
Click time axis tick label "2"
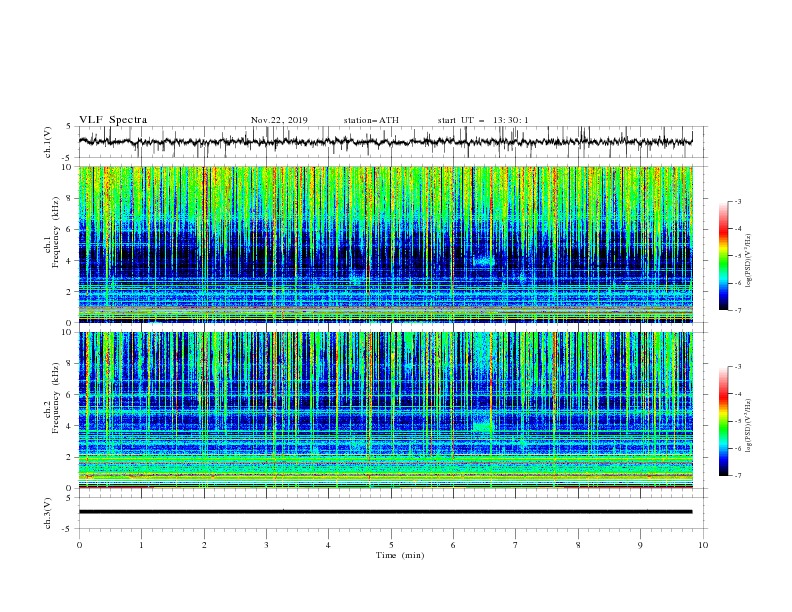204,545
